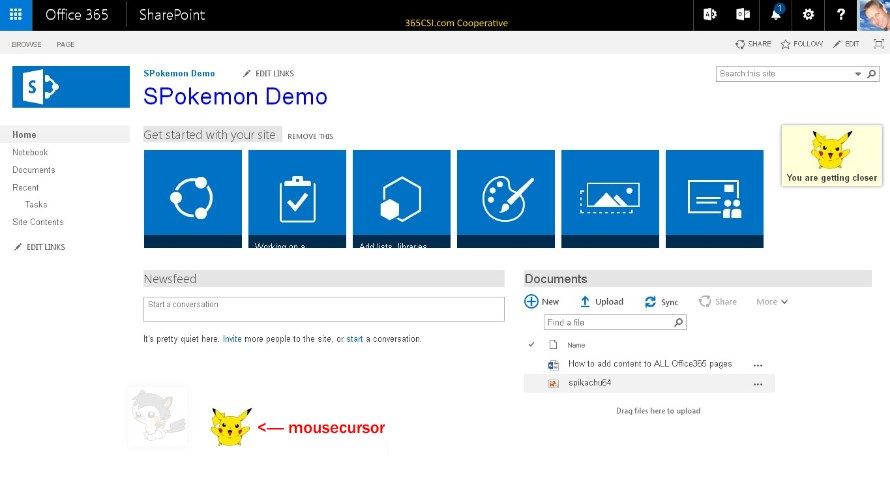The width and height of the screenshot is (890, 493).
Task: Click the spikachu64 file type icon
Action: click(553, 384)
